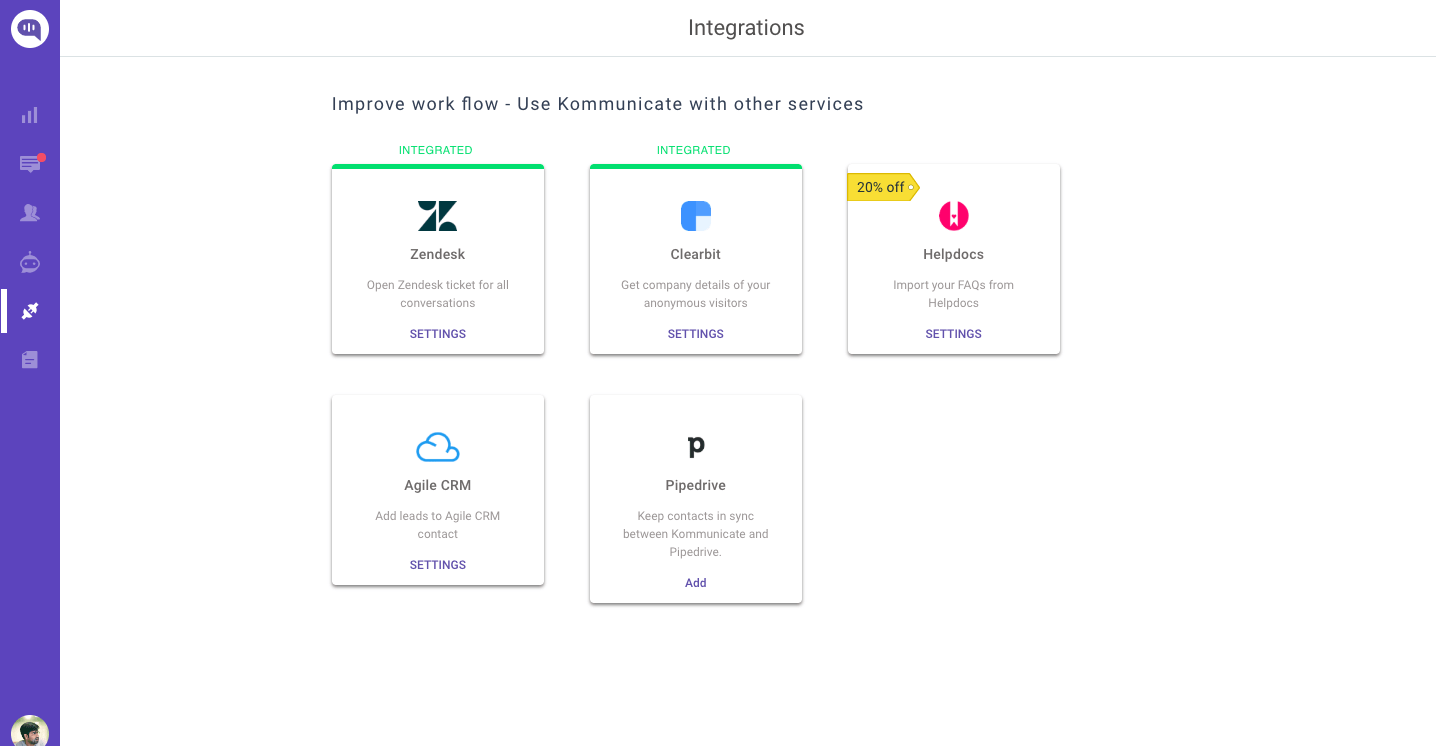Open Helpdocs integration SETTINGS
Viewport: 1436px width, 746px height.
click(x=953, y=333)
